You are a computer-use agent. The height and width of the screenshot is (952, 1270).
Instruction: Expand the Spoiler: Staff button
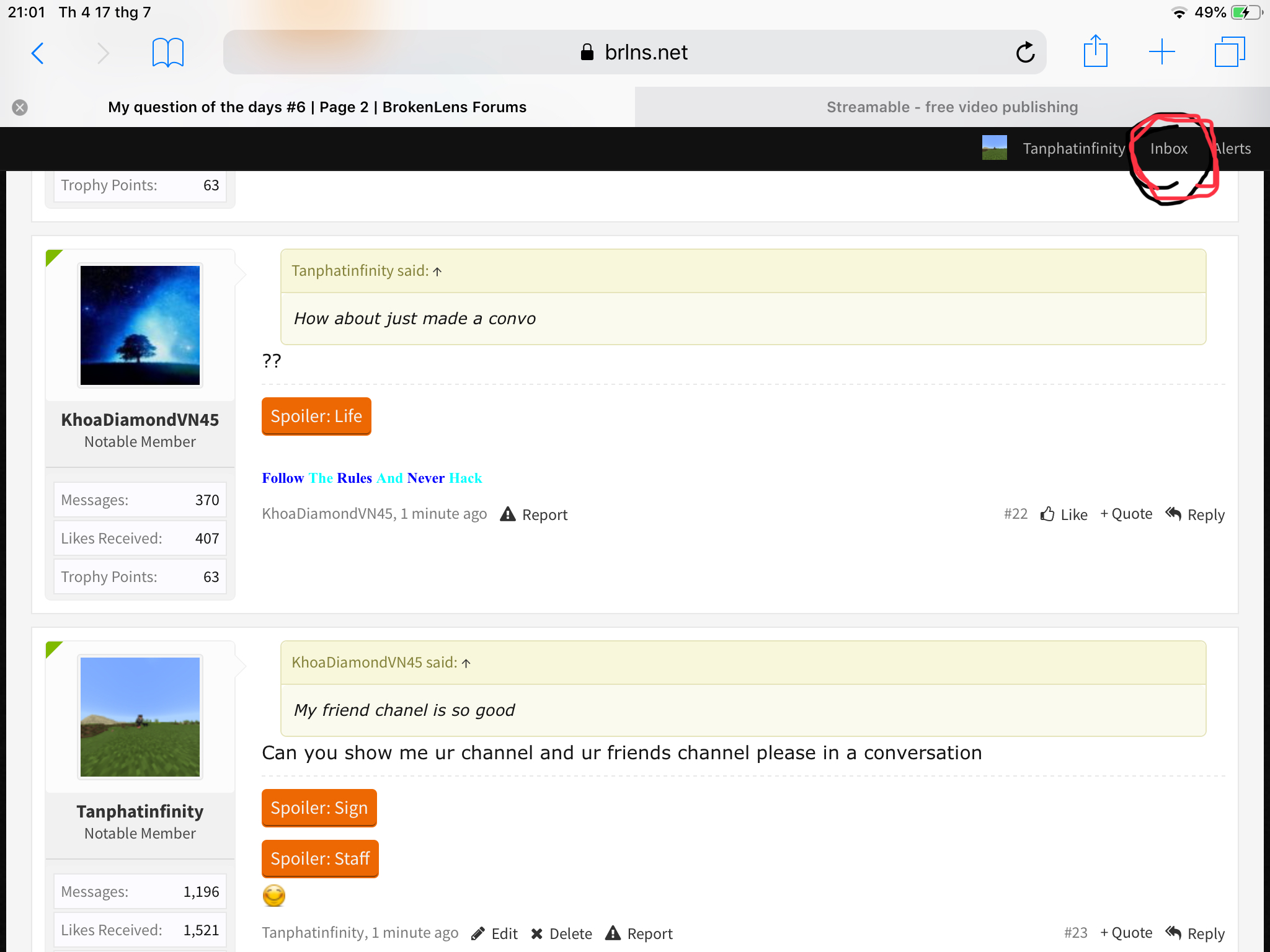click(x=320, y=859)
